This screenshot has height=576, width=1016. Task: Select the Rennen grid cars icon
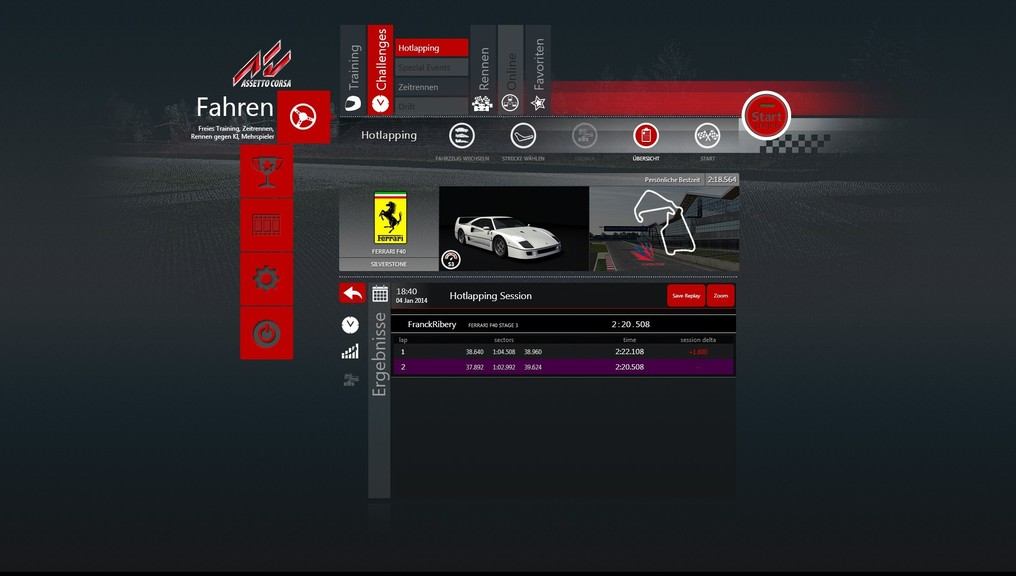482,103
